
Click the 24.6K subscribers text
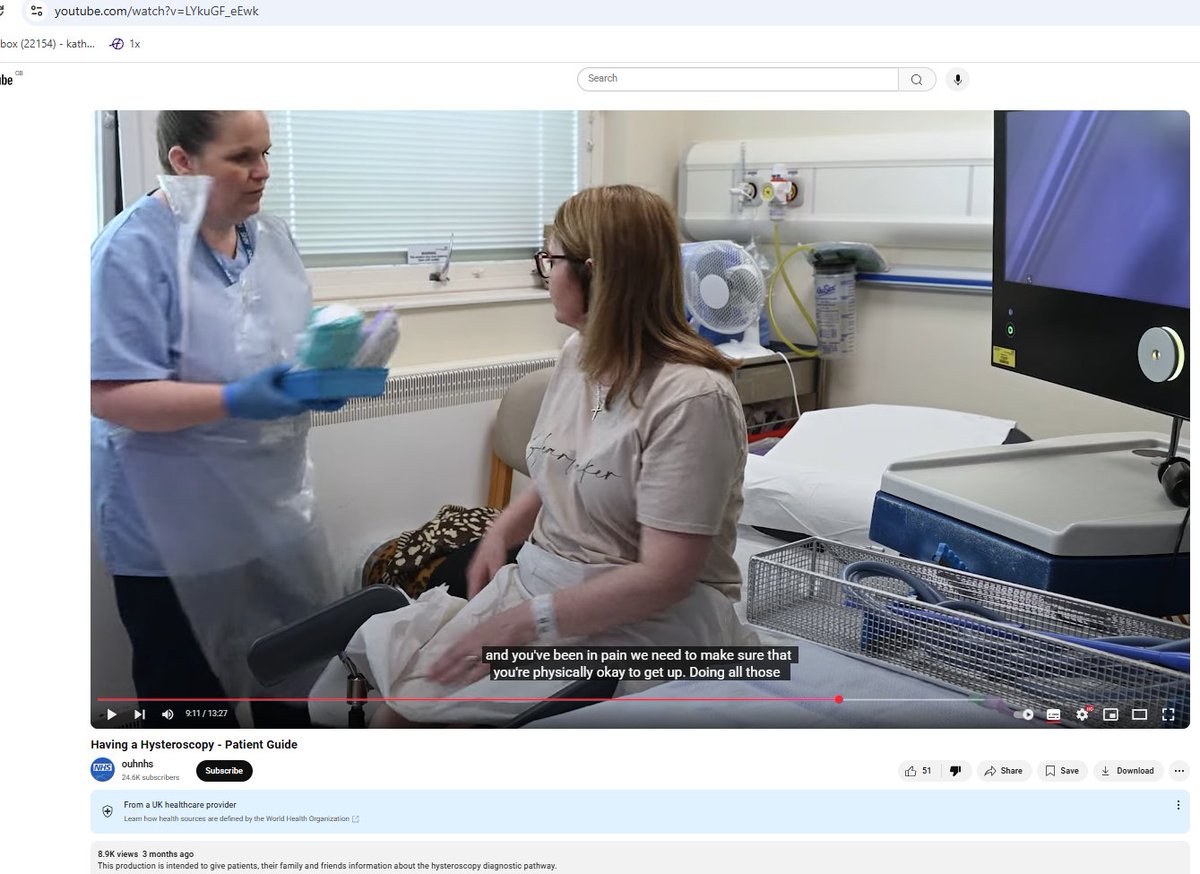[151, 777]
